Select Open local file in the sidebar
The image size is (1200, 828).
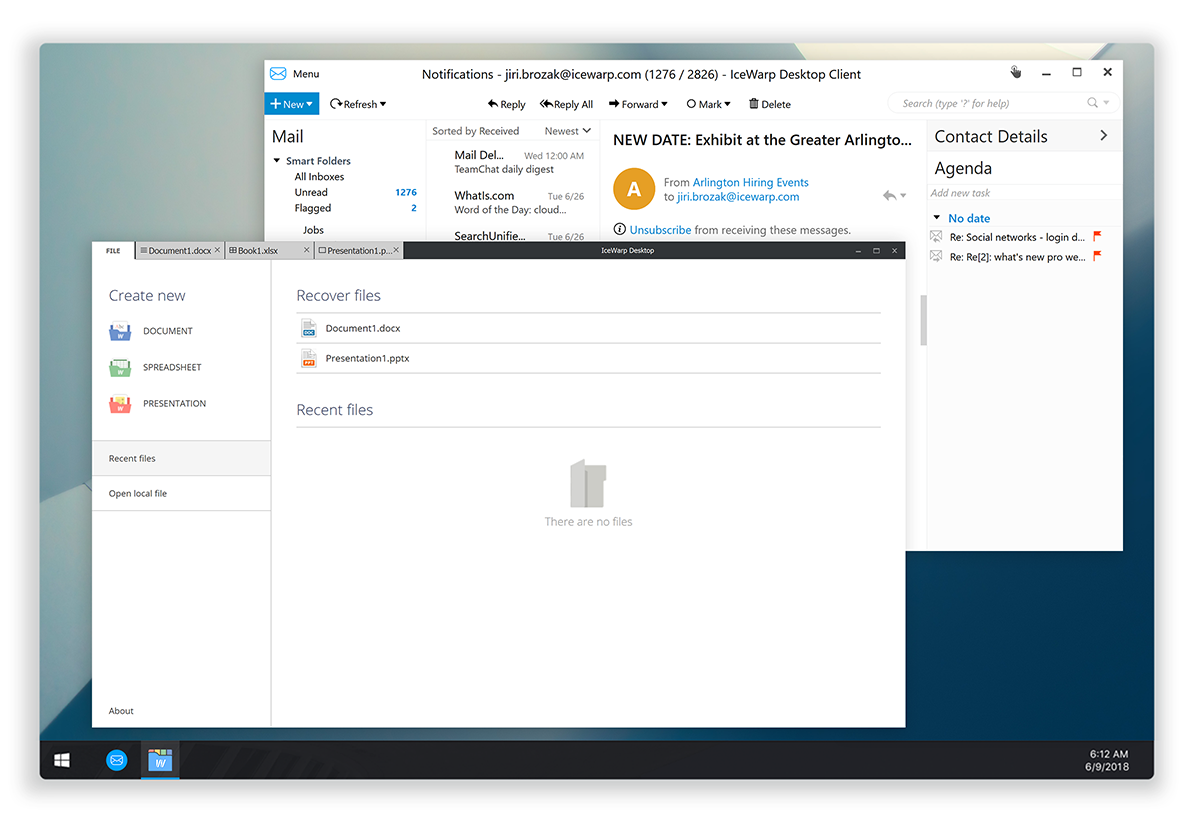(x=181, y=494)
